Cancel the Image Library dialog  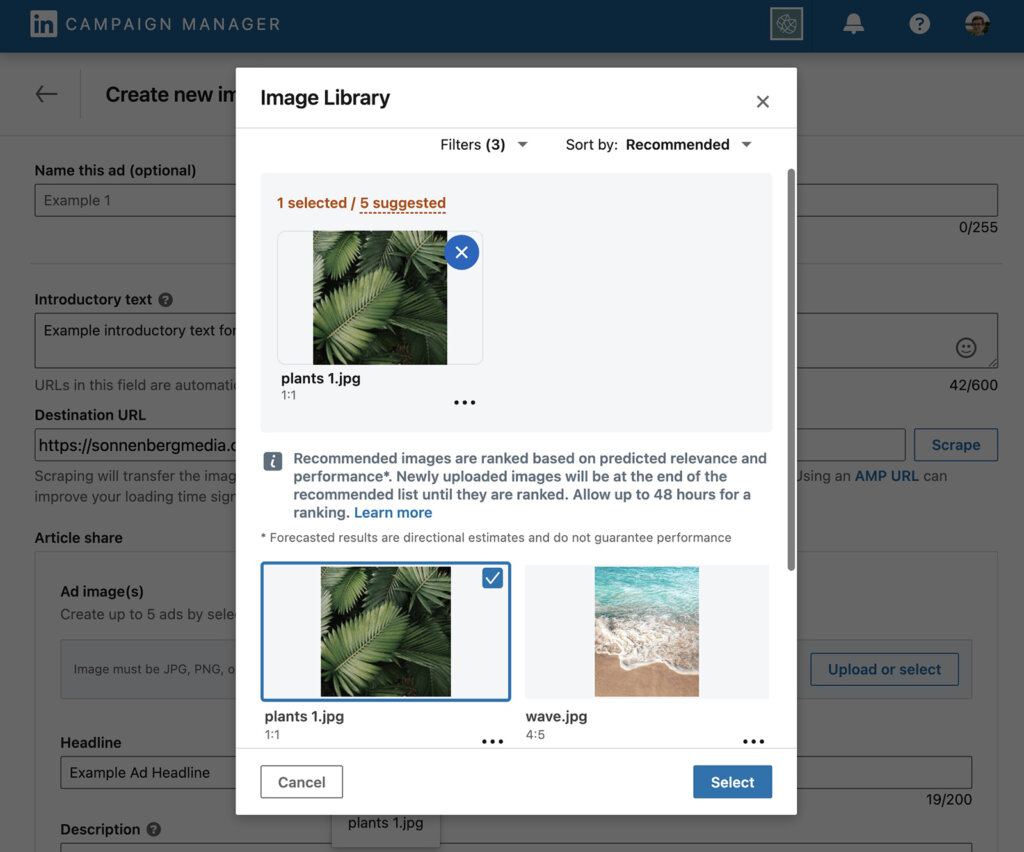tap(301, 782)
